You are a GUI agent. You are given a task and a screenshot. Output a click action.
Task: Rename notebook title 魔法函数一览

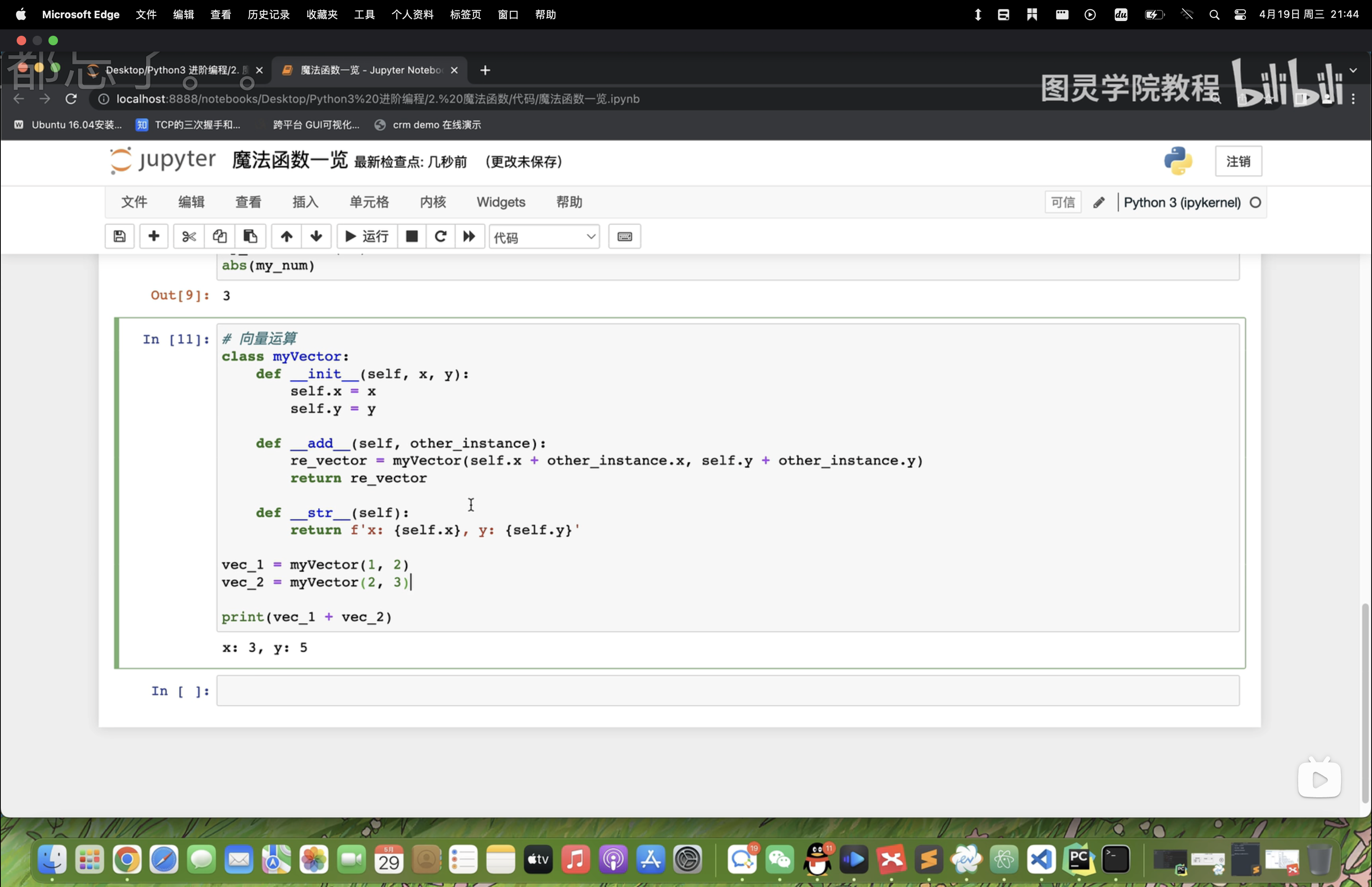click(x=289, y=160)
